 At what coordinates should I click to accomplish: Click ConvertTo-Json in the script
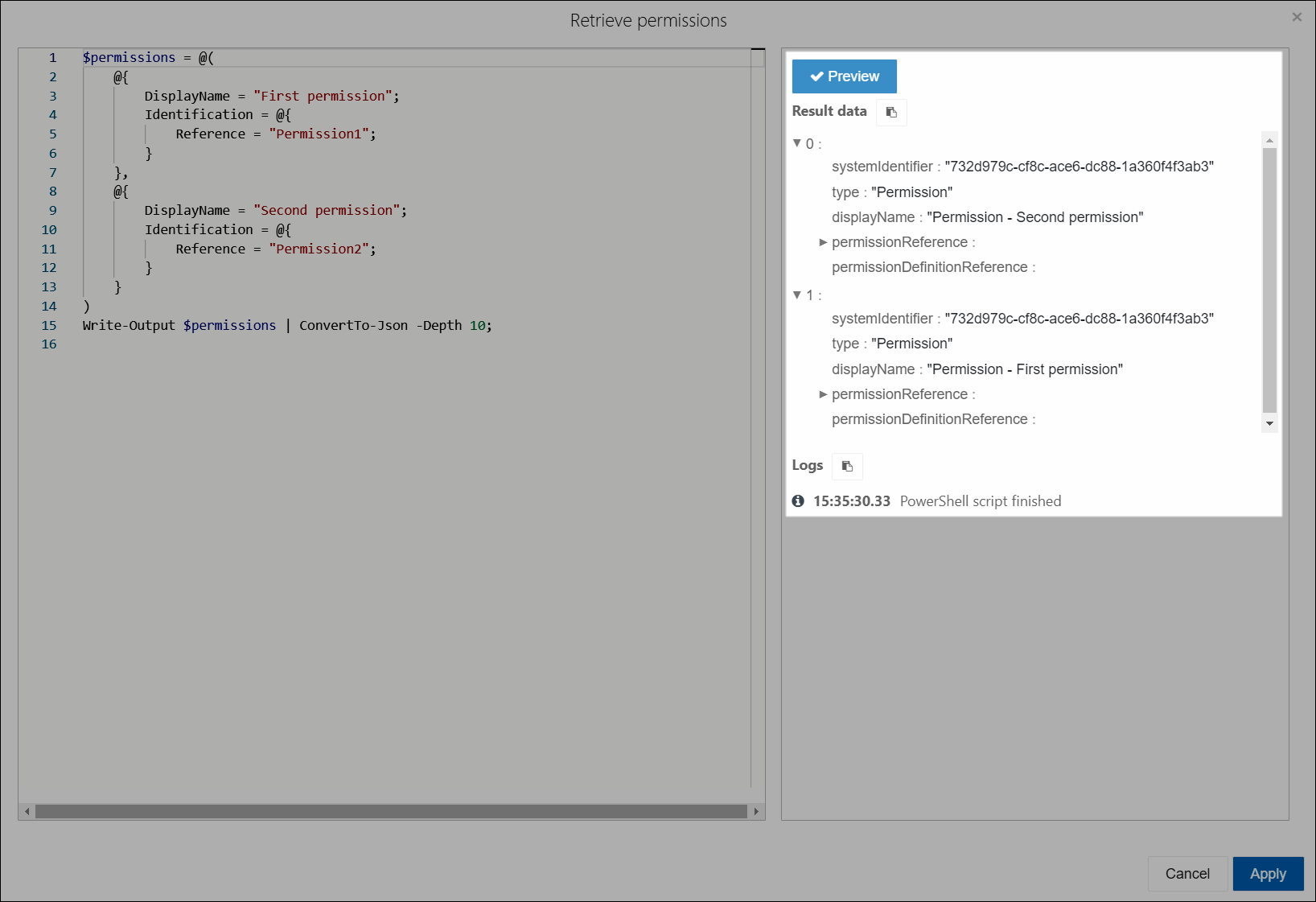coord(354,325)
